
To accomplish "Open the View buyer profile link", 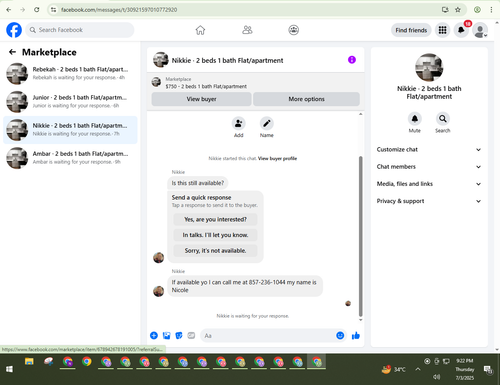I will [x=277, y=159].
